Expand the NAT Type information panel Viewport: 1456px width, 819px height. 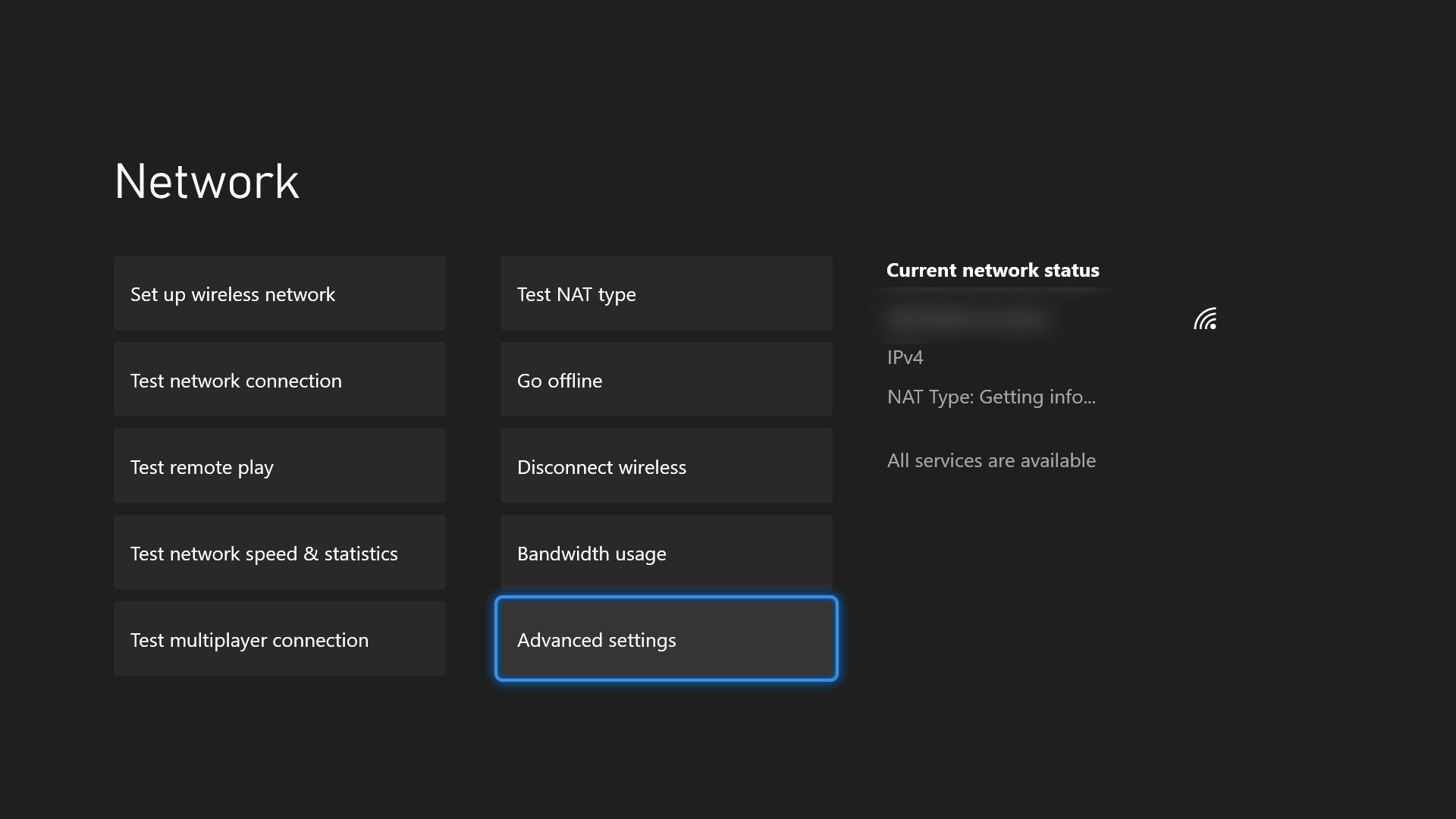click(991, 395)
